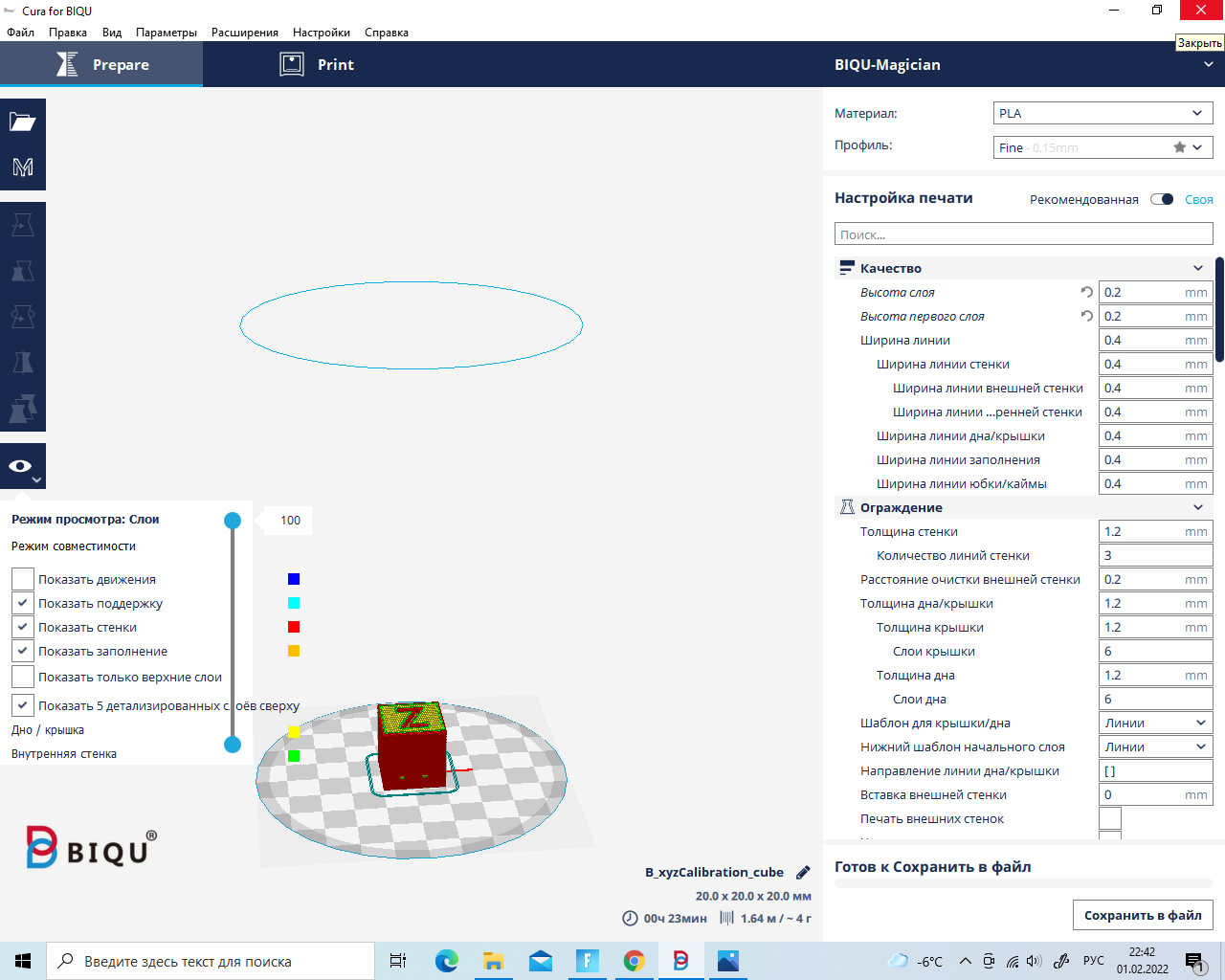Screen dimensions: 1225x980
Task: Open the Материал PLA dropdown
Action: tap(1103, 113)
